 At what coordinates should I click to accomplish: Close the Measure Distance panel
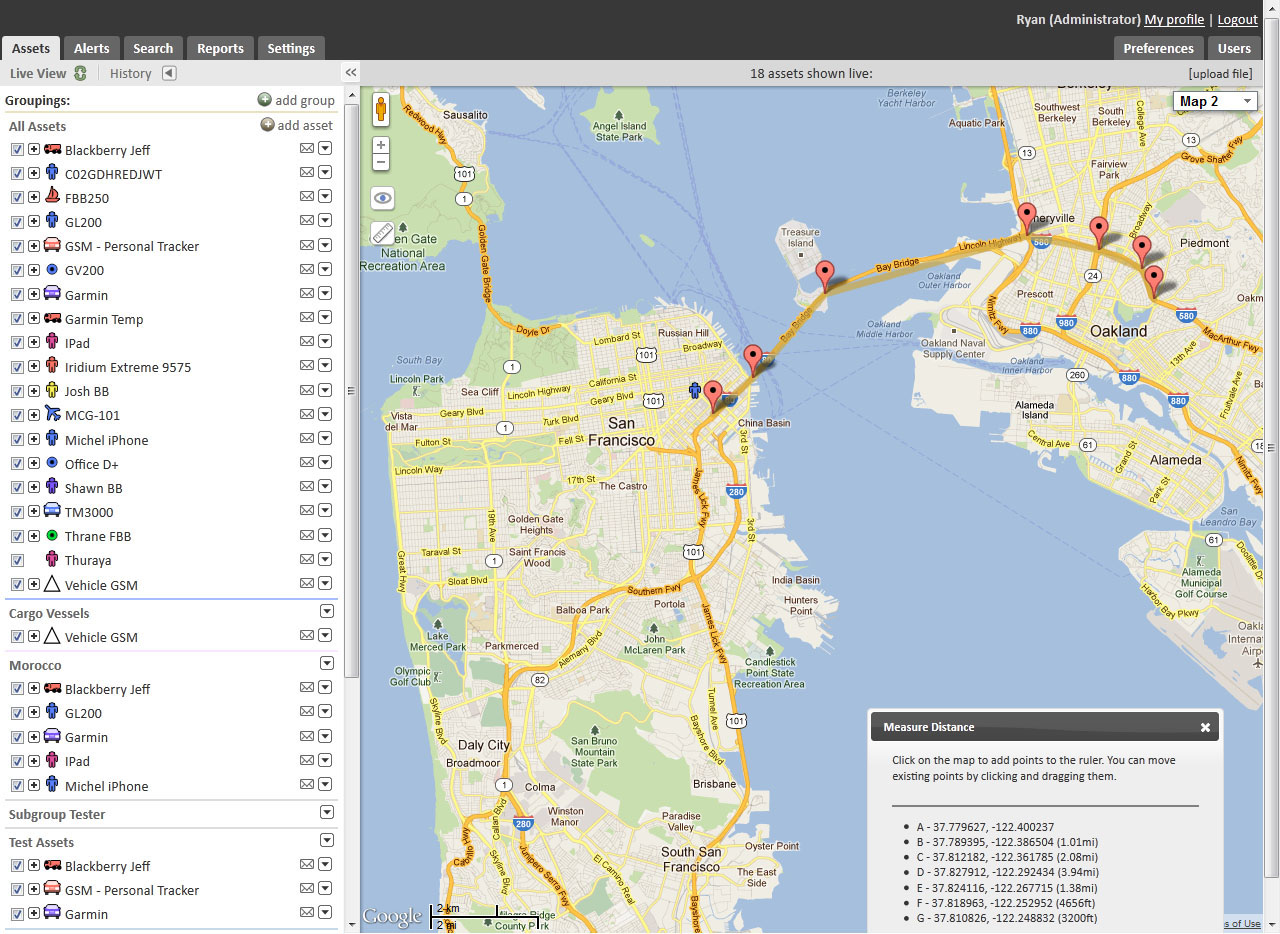coord(1205,727)
